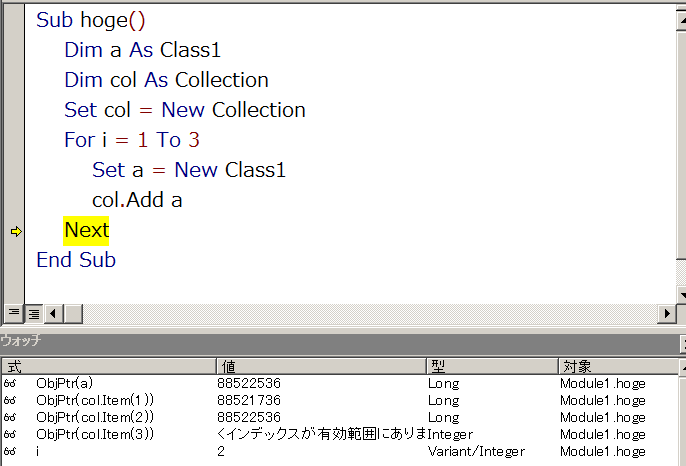Select the ObjPtr(col.Item(2)) watch expression
This screenshot has width=686, height=466.
(x=95, y=417)
